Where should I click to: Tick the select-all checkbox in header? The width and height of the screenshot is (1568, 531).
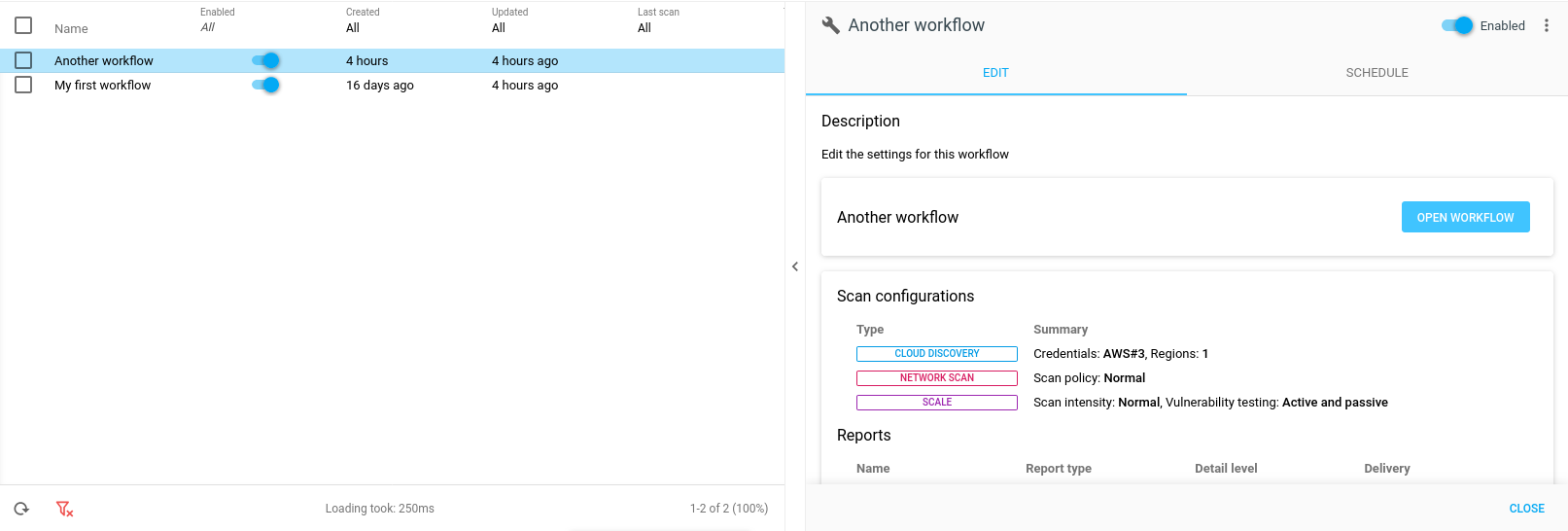tap(23, 25)
